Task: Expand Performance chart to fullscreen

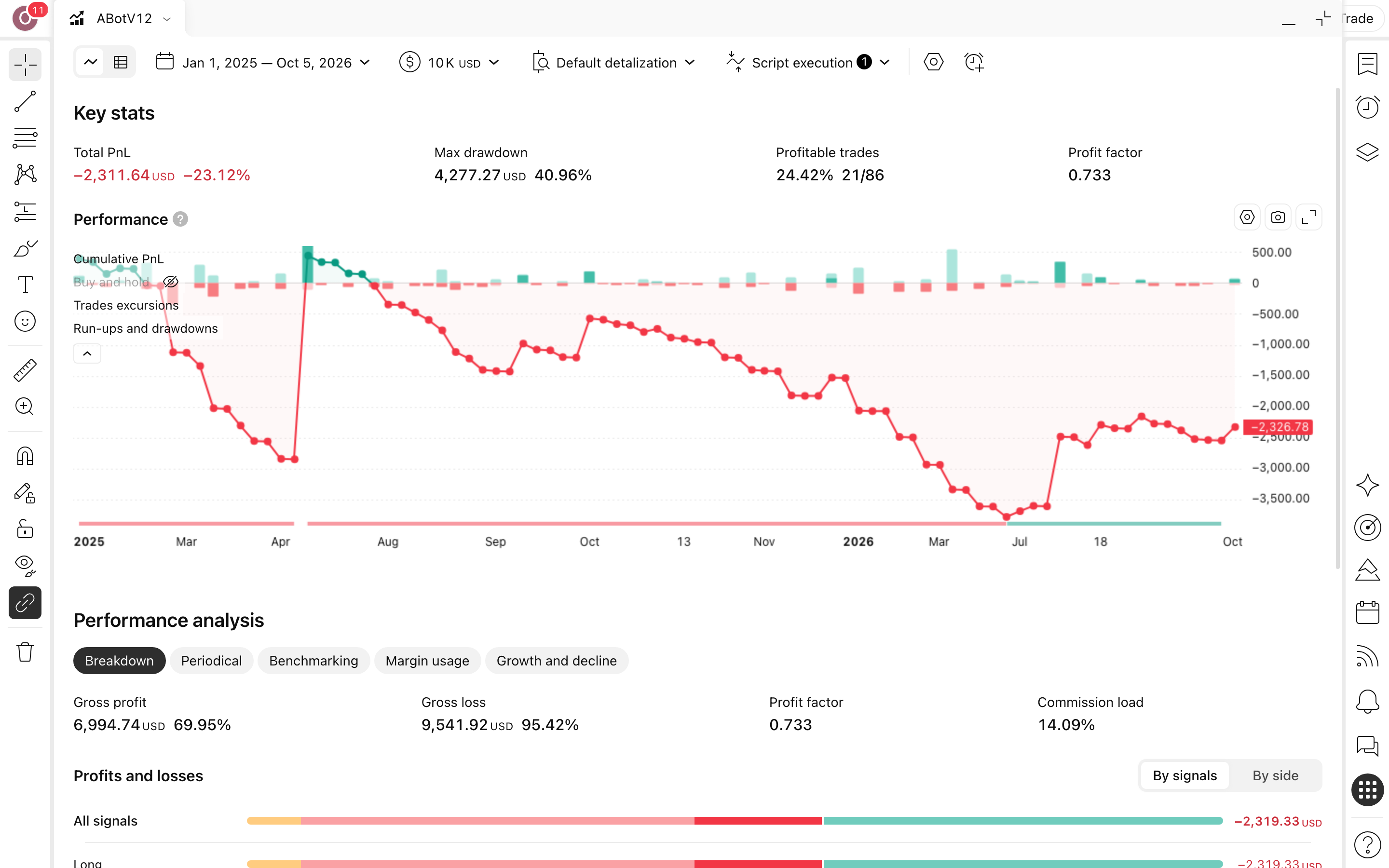Action: (1308, 217)
